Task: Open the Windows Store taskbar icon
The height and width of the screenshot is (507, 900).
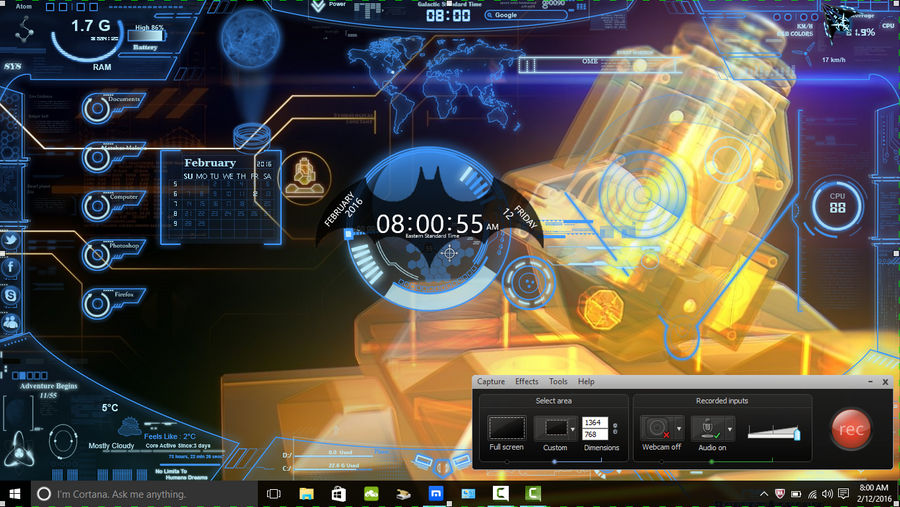Action: tap(339, 494)
